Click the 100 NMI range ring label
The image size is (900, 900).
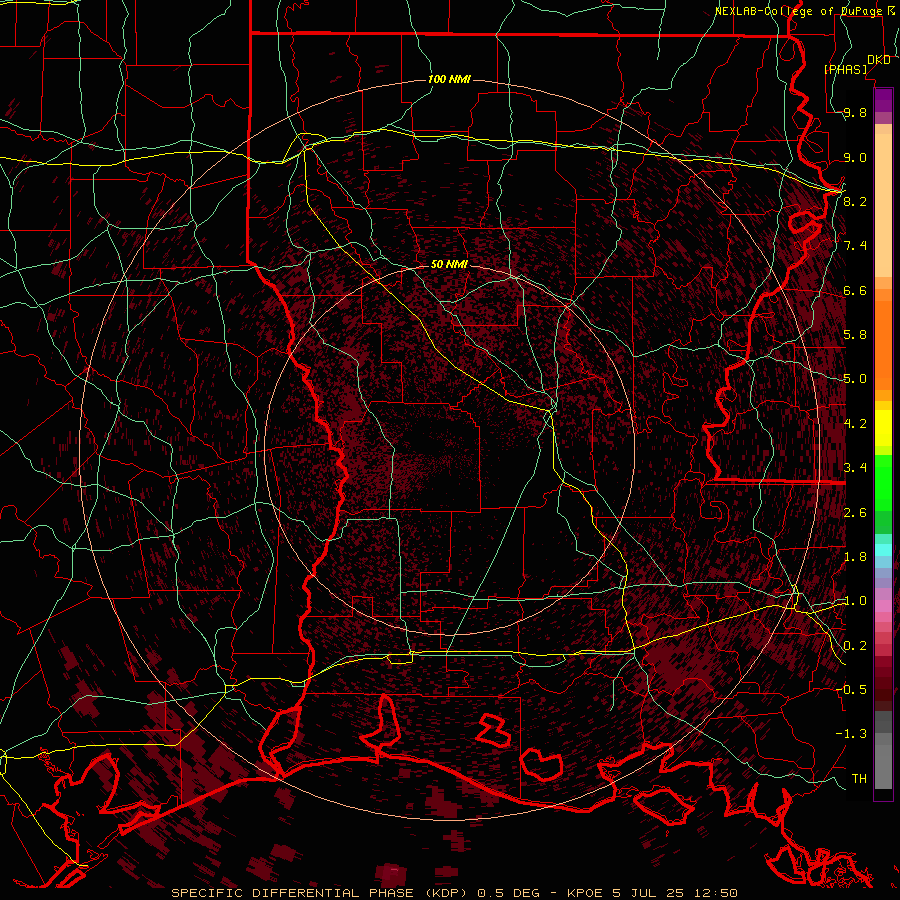[x=449, y=79]
